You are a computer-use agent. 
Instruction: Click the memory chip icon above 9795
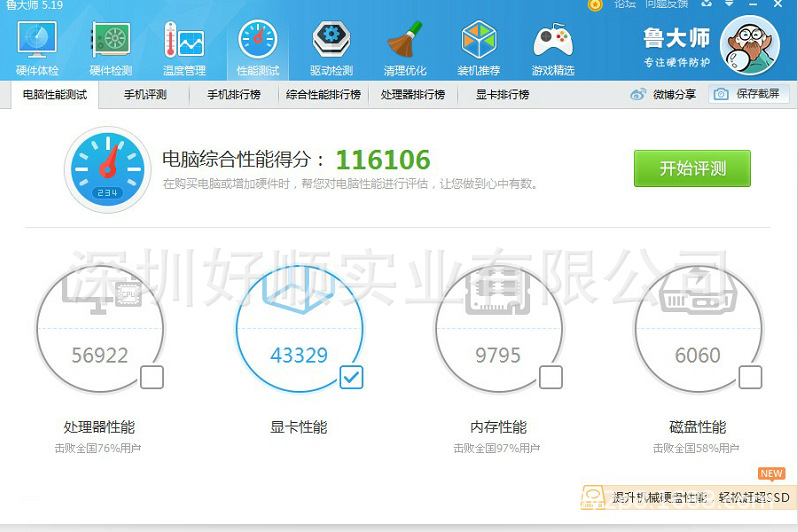point(498,292)
